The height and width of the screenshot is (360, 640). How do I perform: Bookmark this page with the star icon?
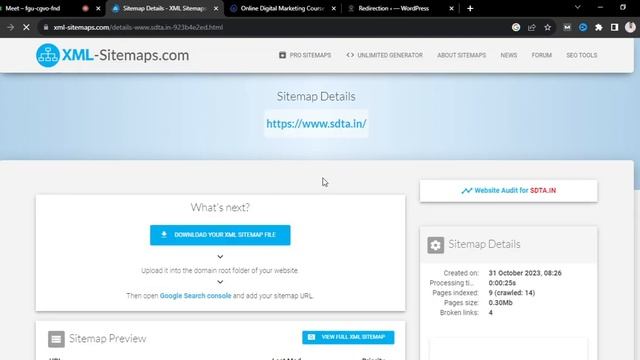547,27
